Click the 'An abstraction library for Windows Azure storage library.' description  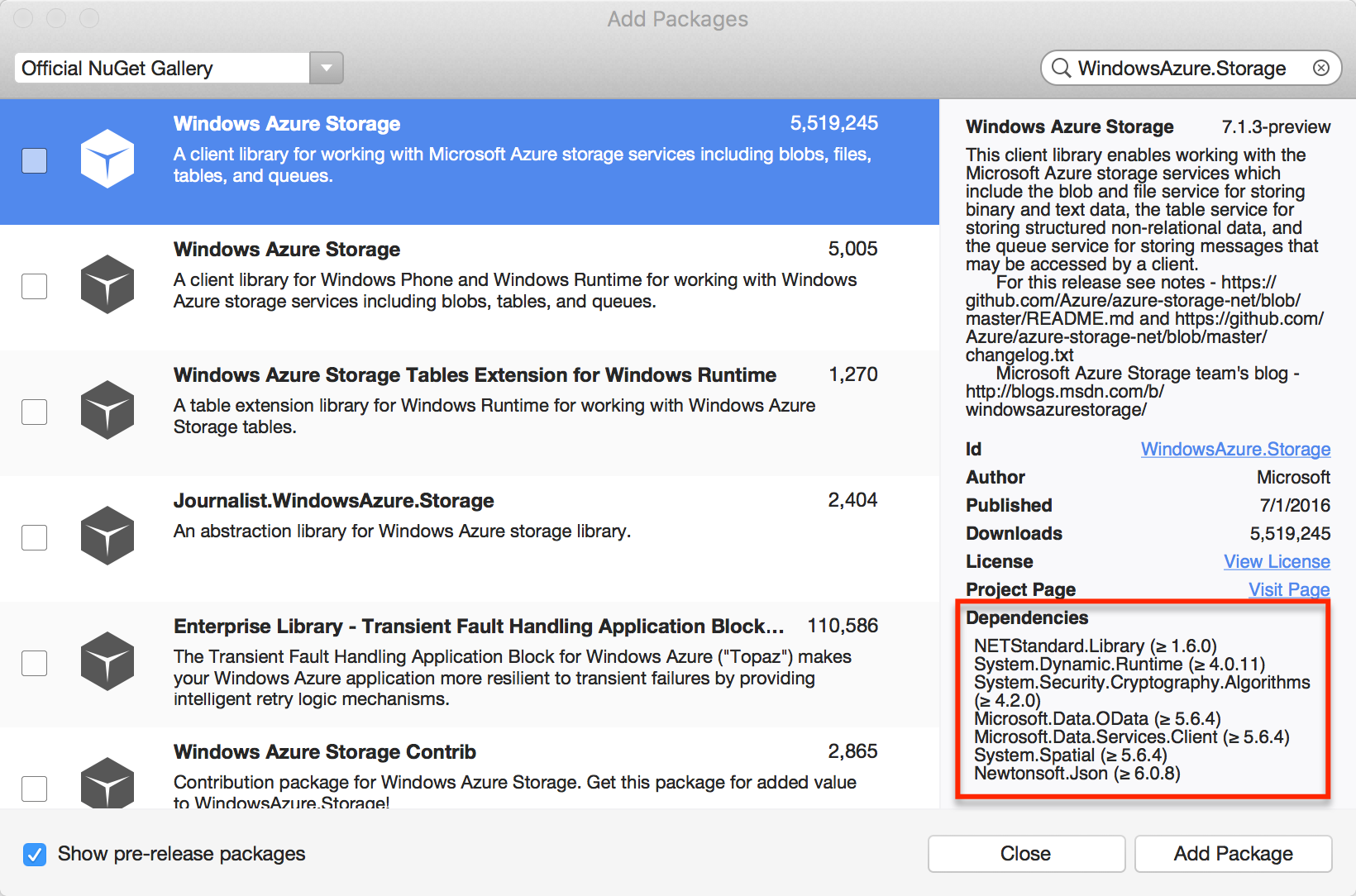pyautogui.click(x=402, y=531)
